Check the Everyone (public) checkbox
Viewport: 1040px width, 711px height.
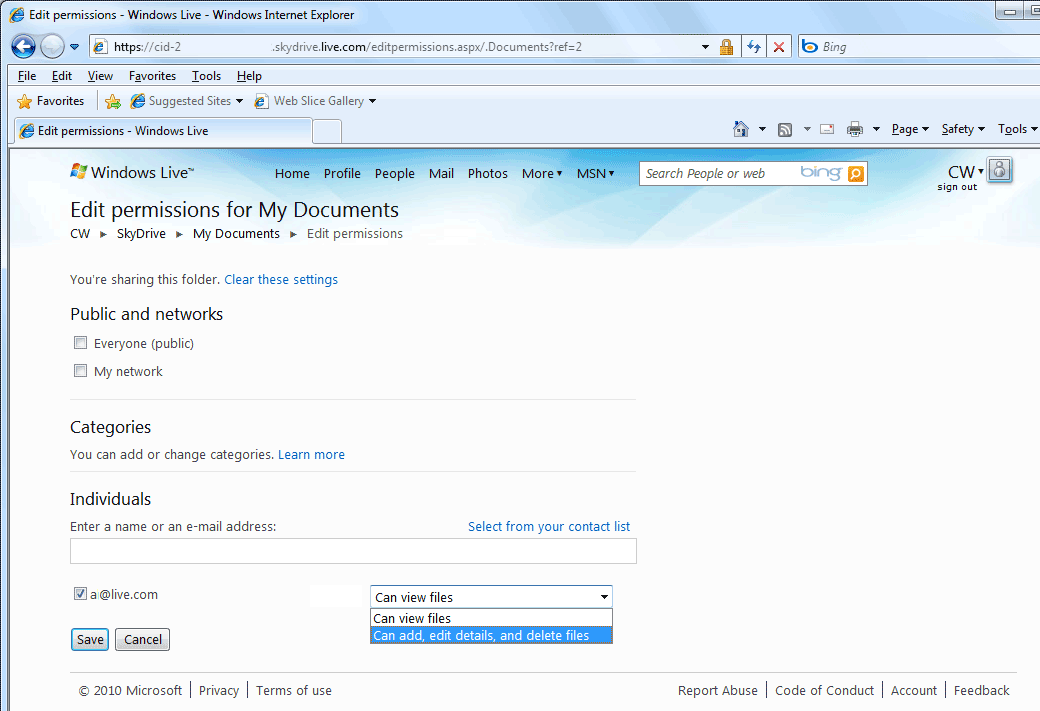(x=80, y=342)
